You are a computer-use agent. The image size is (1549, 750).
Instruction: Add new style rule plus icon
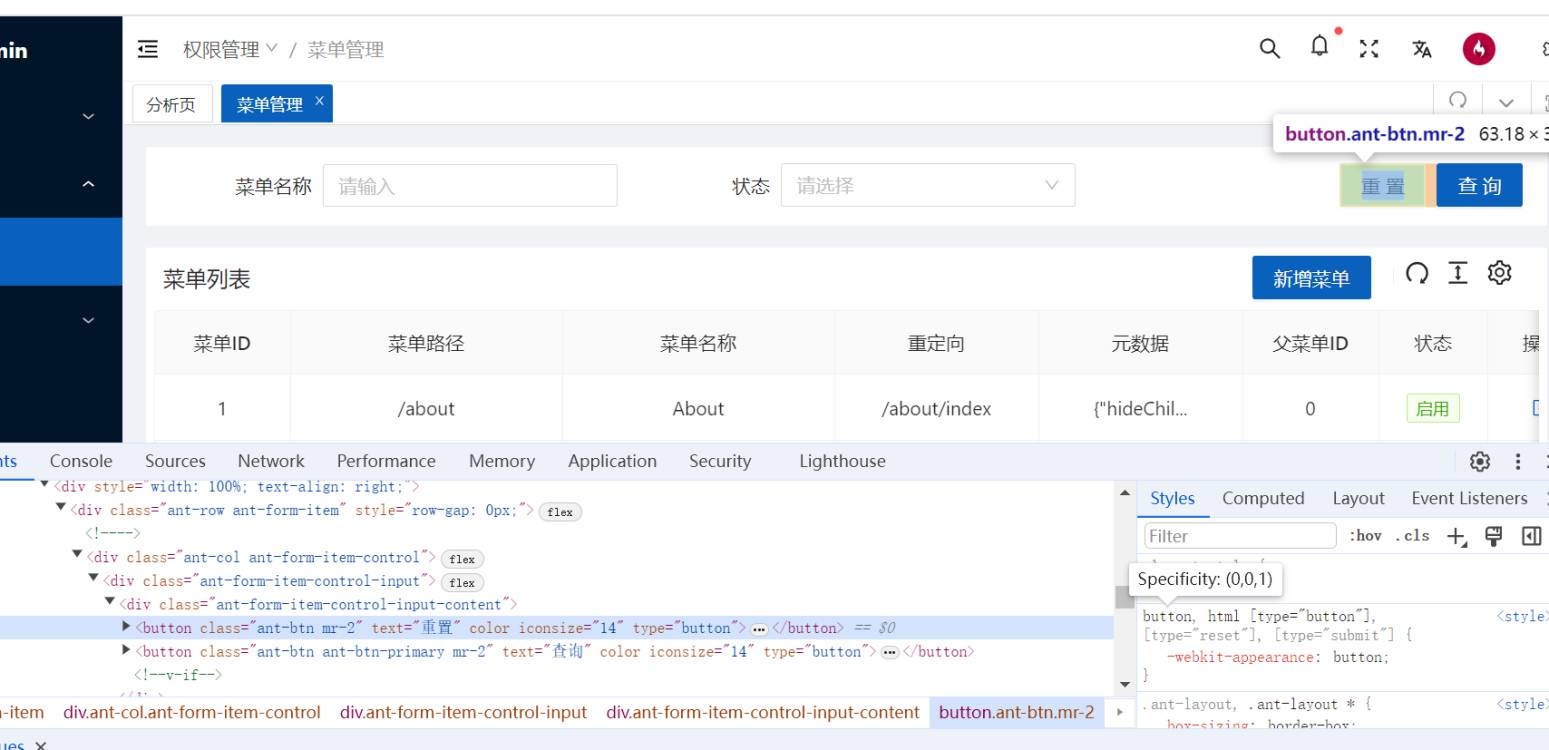(x=1457, y=536)
